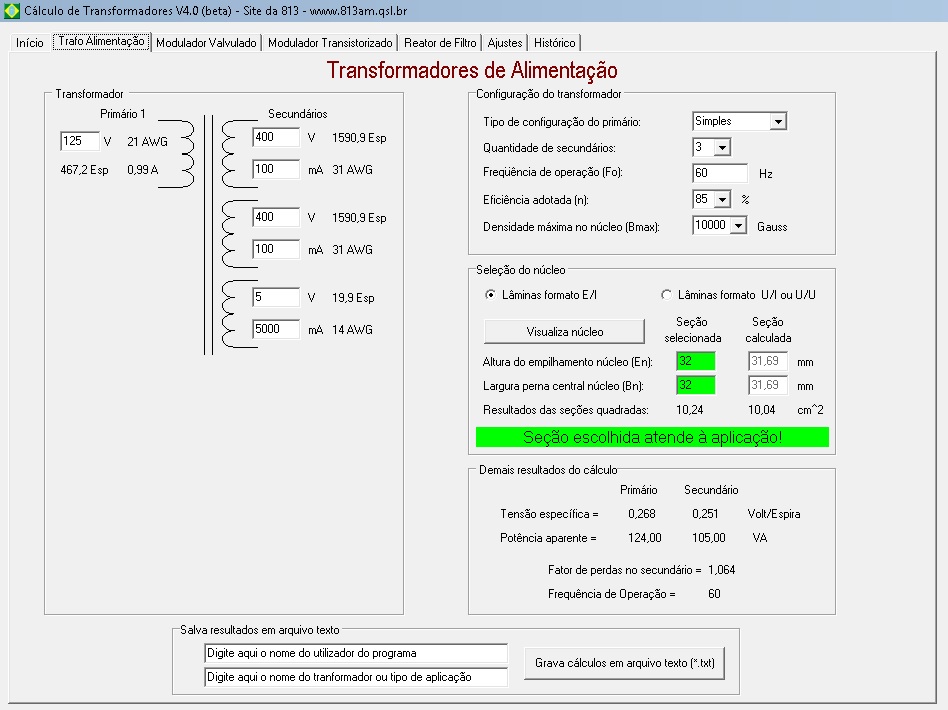Go to Modulador Transistorizado tab
Image resolution: width=948 pixels, height=710 pixels.
click(330, 43)
